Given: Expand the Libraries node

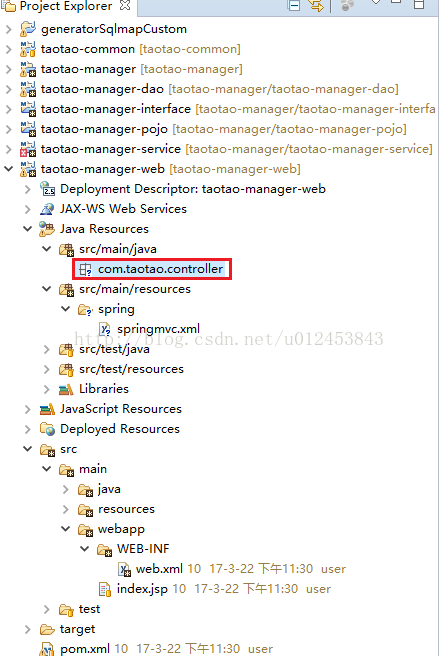Looking at the screenshot, I should [47, 390].
